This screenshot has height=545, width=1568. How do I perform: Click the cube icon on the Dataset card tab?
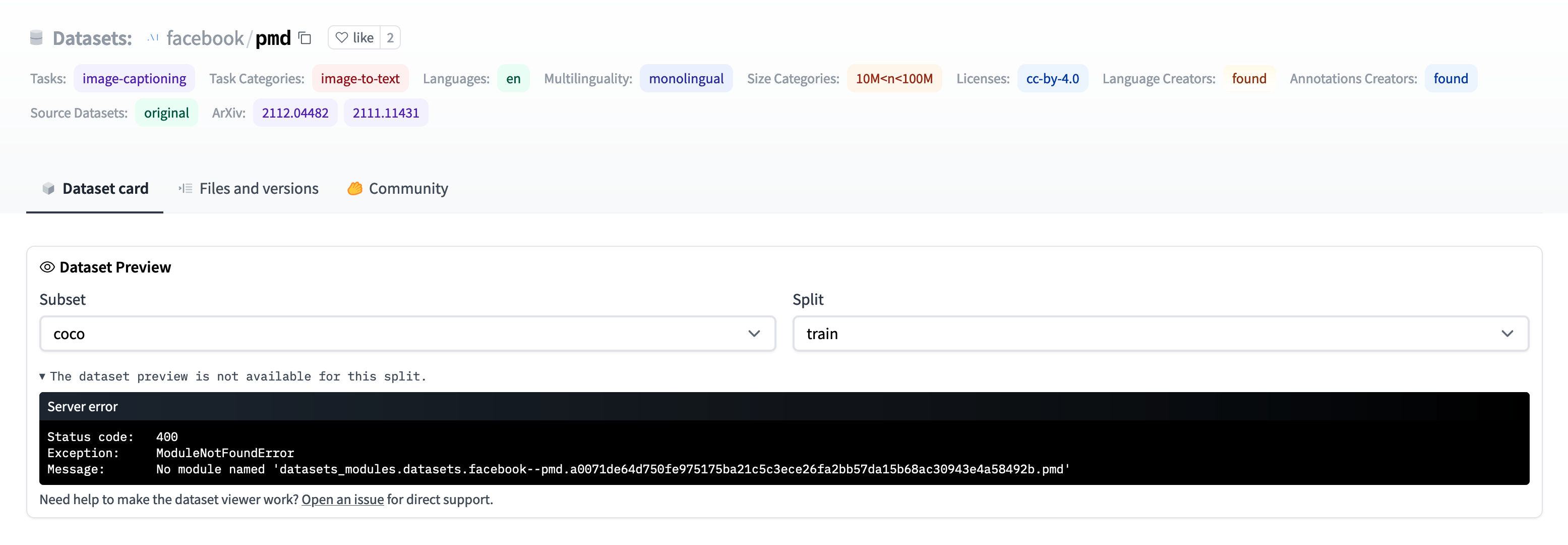pos(48,188)
